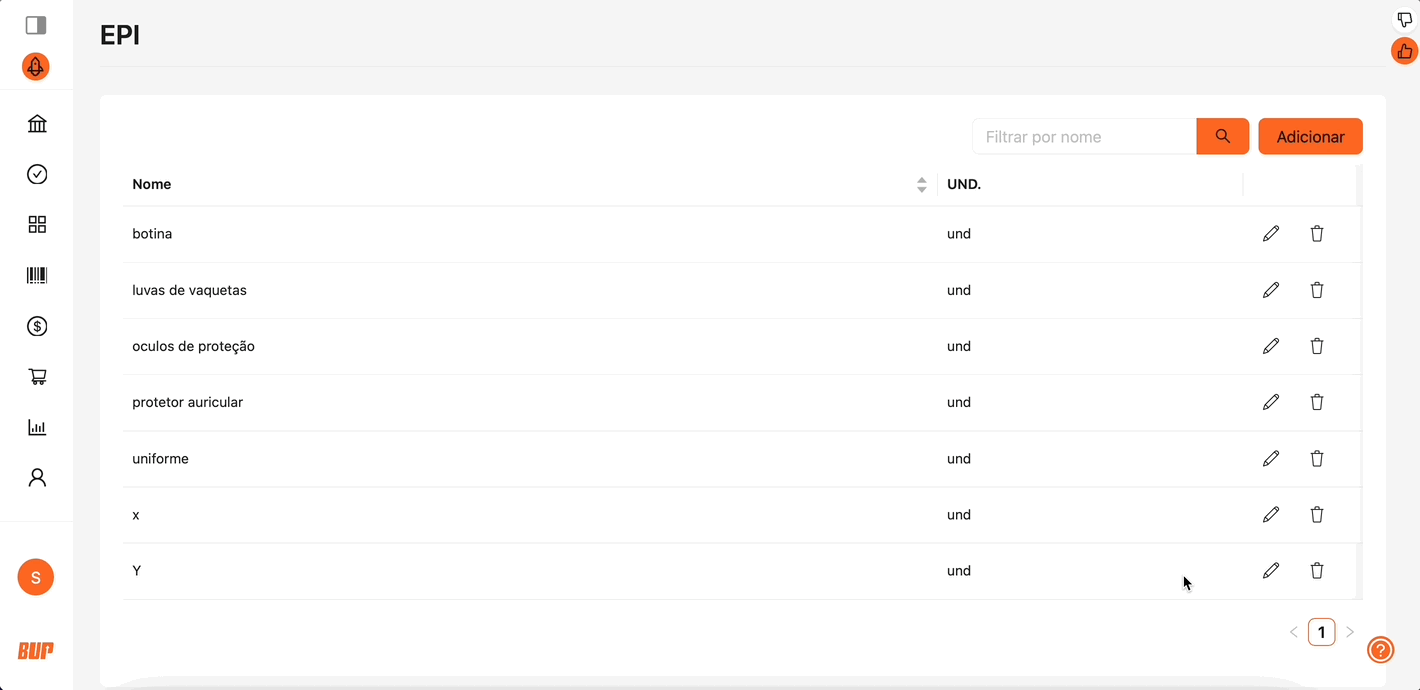Open the bank building sidebar icon
Image resolution: width=1420 pixels, height=690 pixels.
37,124
